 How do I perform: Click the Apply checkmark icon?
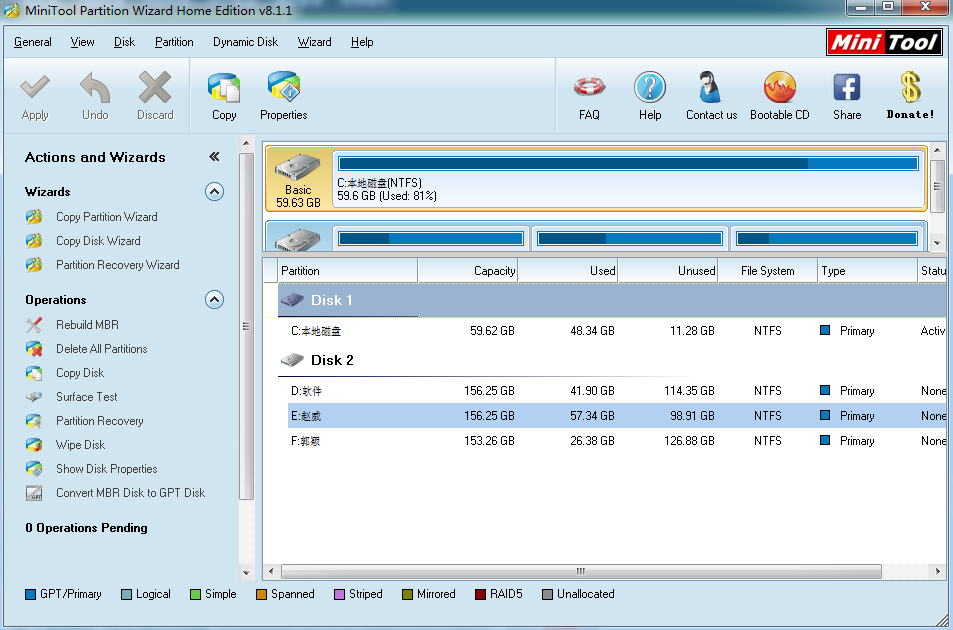(x=35, y=87)
